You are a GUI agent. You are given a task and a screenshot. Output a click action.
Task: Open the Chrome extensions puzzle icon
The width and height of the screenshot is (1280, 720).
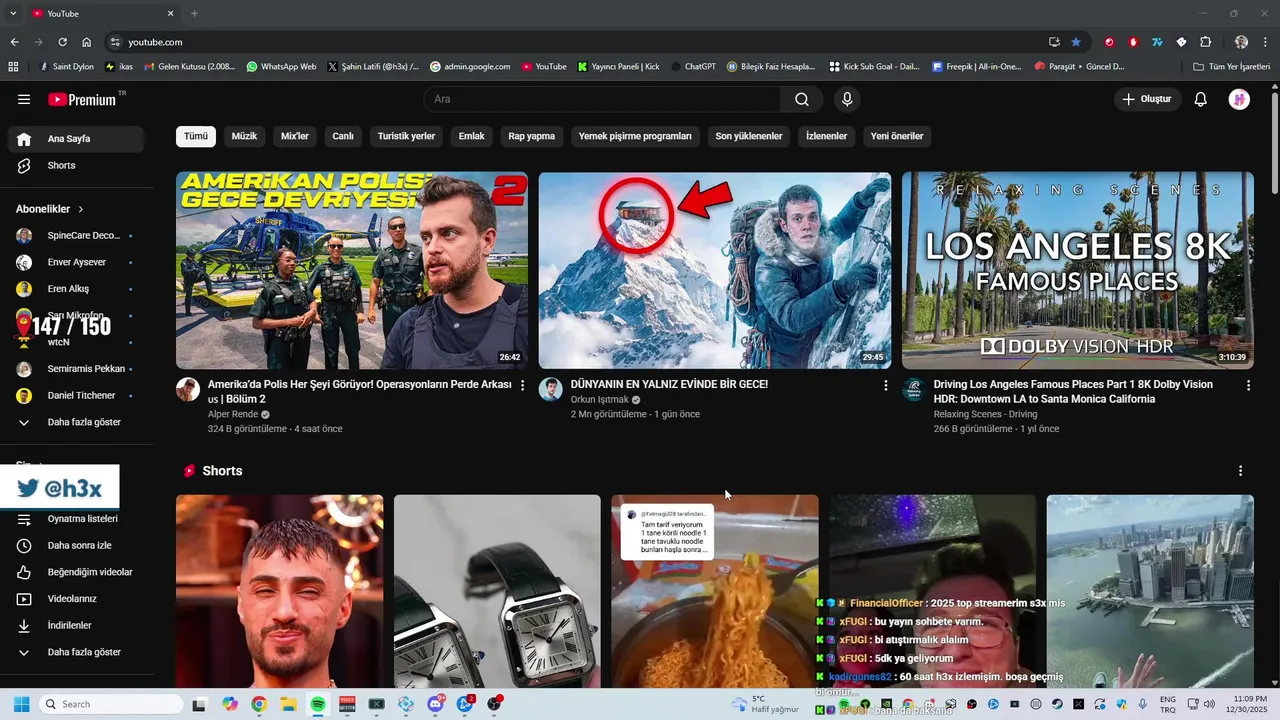point(1205,42)
